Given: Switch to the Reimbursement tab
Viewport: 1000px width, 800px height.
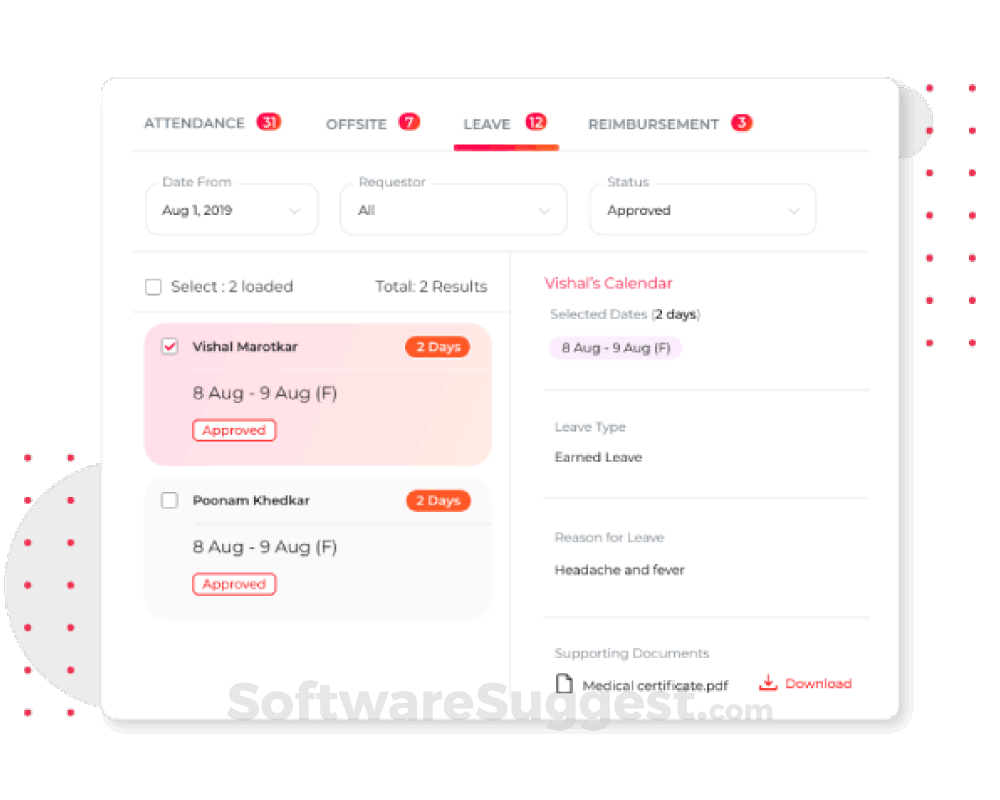Looking at the screenshot, I should point(653,124).
